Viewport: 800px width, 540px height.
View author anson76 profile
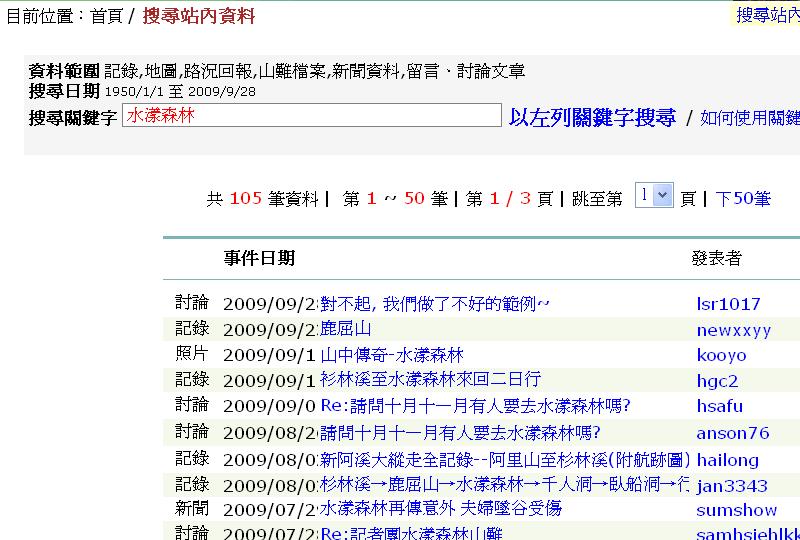pyautogui.click(x=732, y=433)
